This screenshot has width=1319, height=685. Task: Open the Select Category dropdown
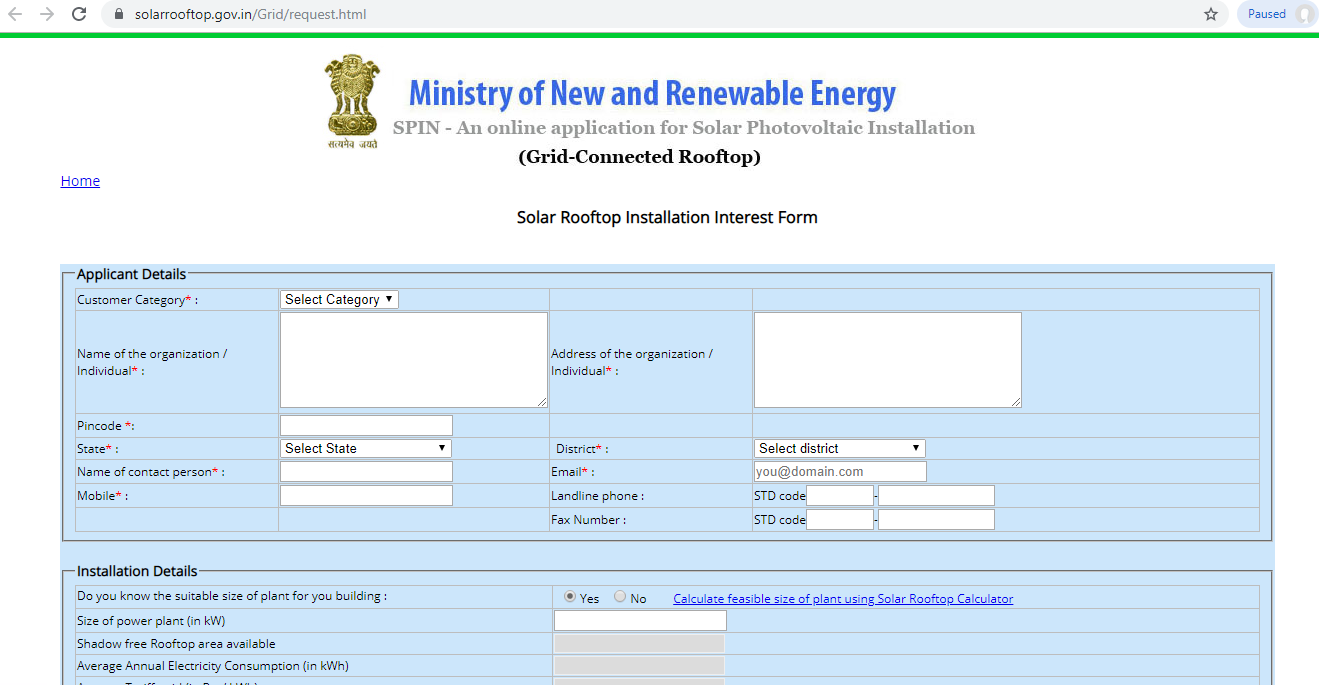[x=339, y=299]
